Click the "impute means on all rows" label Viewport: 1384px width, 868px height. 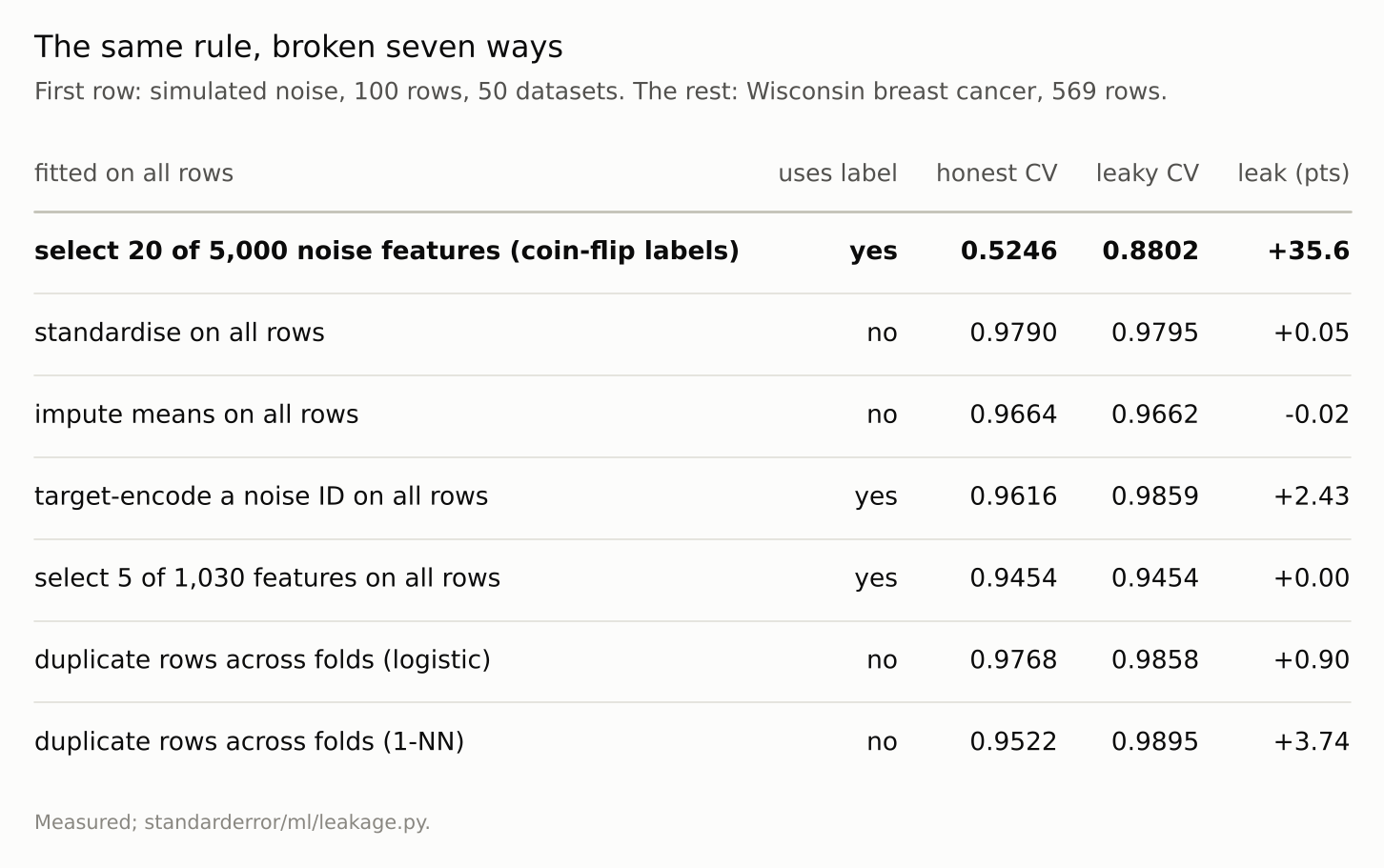[196, 414]
